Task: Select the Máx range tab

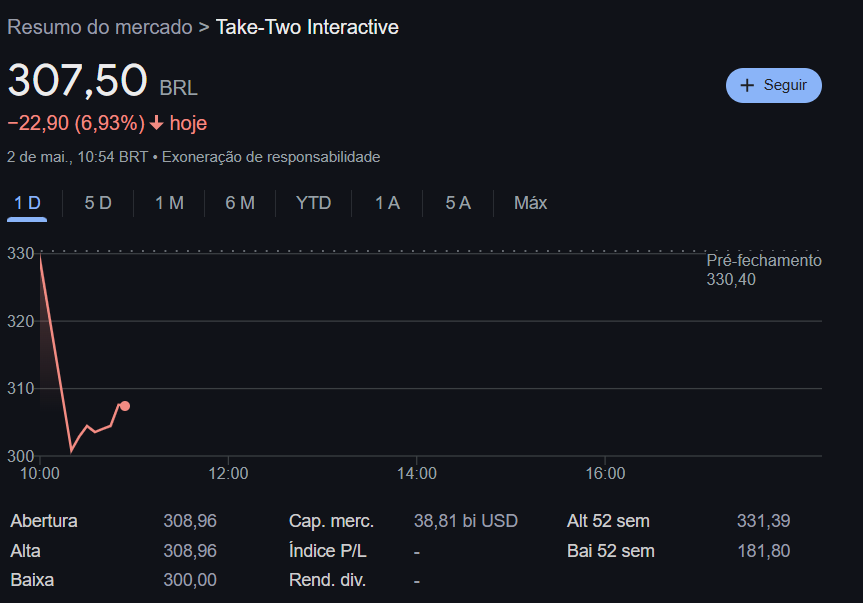Action: coord(531,203)
